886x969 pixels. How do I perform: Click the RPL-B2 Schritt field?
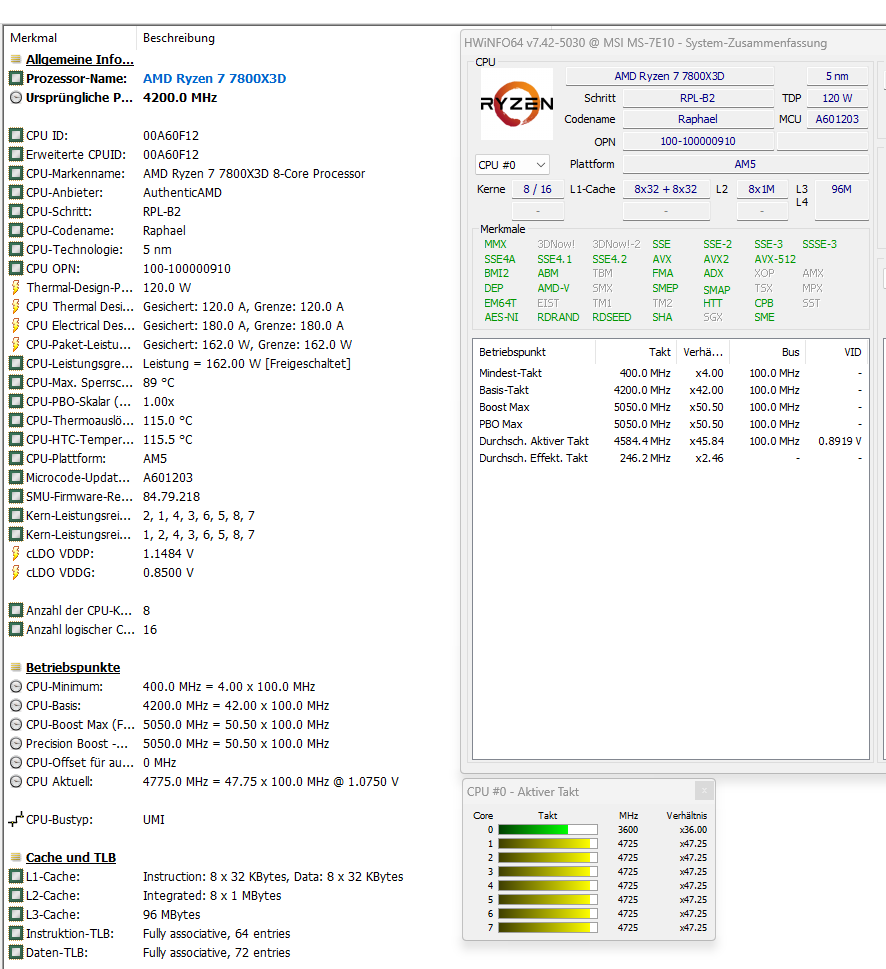698,98
